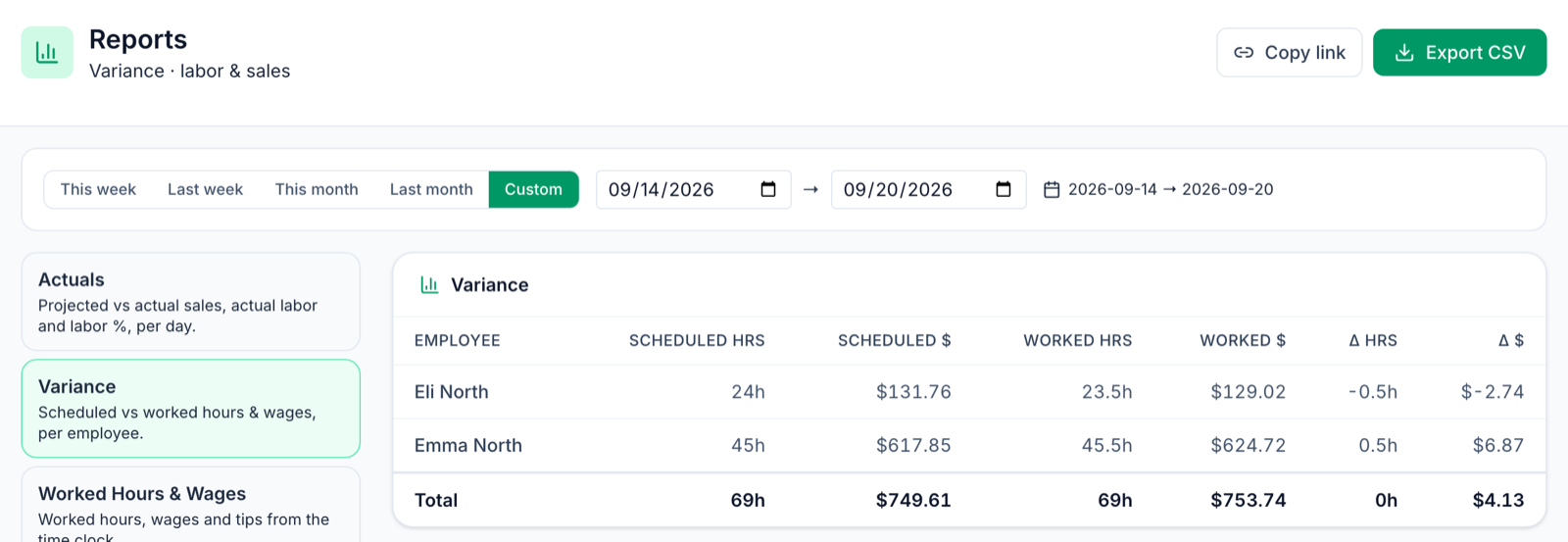Click the download icon in Export CSV

point(1404,53)
